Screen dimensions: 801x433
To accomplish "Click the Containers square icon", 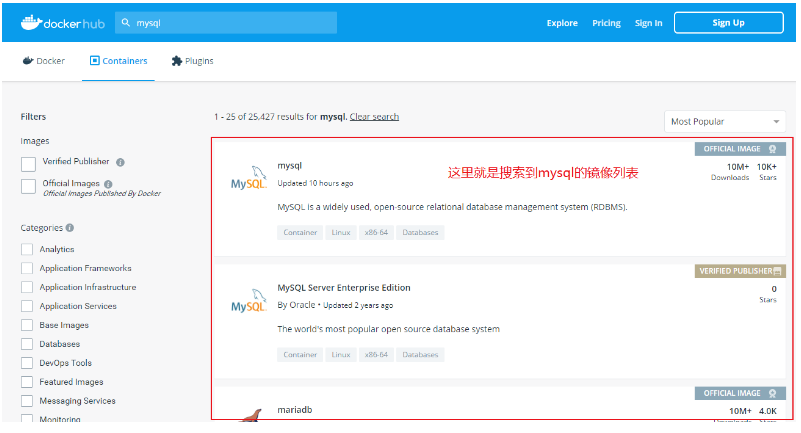I will click(95, 61).
